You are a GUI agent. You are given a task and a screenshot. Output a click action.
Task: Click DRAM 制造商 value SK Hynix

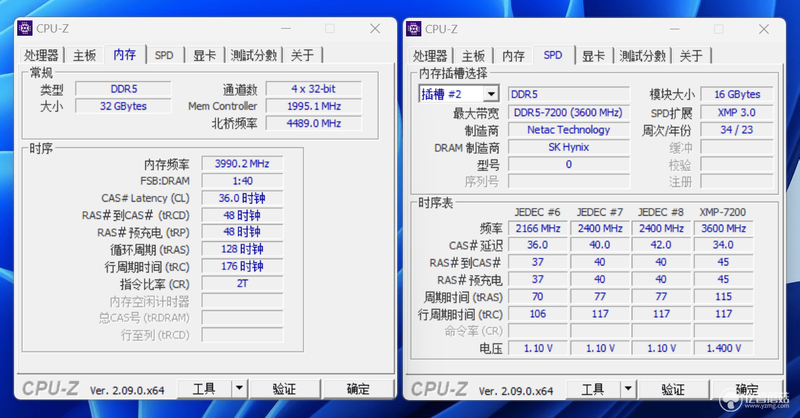[569, 147]
